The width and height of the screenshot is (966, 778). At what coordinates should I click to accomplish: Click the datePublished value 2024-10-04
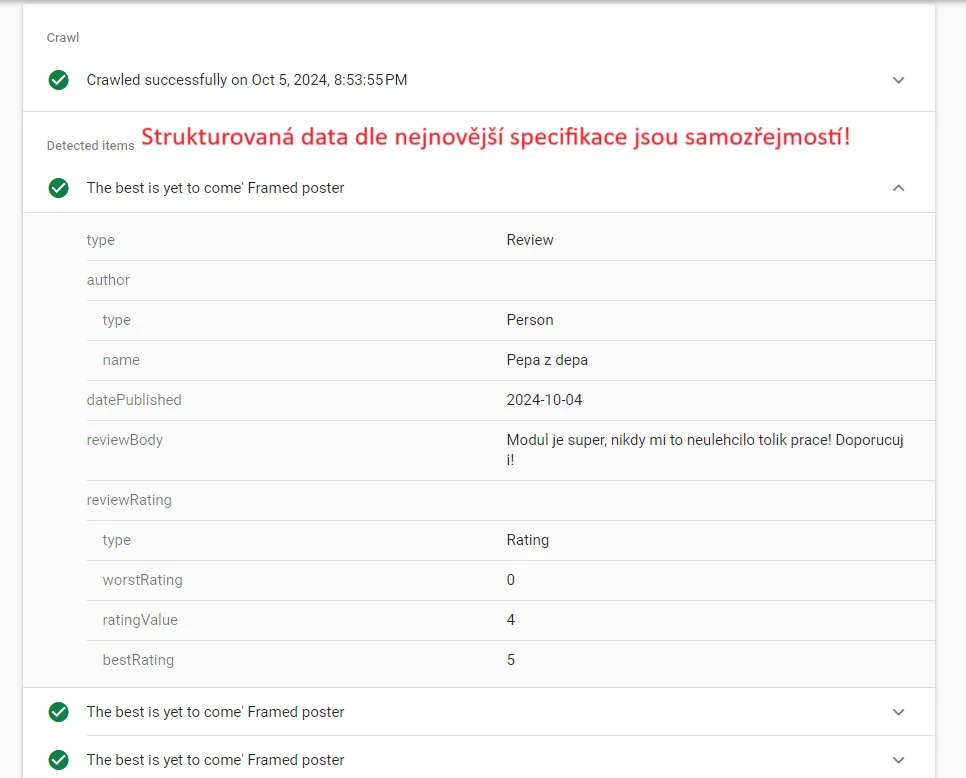(544, 400)
